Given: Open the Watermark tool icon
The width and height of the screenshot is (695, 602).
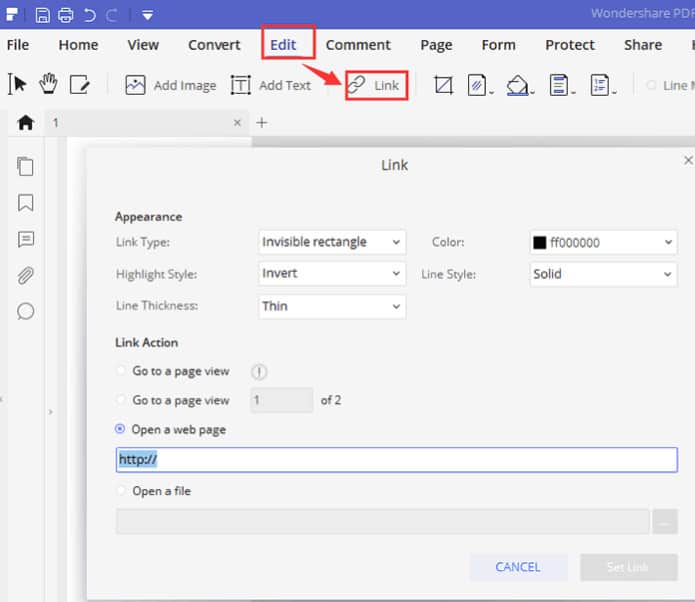Looking at the screenshot, I should (480, 85).
